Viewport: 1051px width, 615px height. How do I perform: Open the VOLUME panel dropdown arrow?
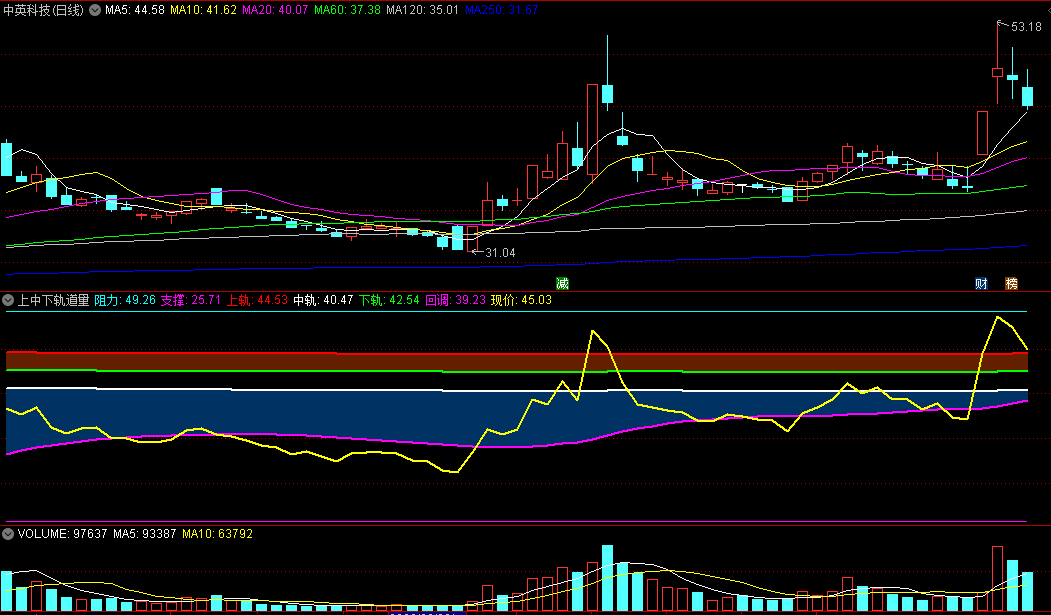point(8,534)
